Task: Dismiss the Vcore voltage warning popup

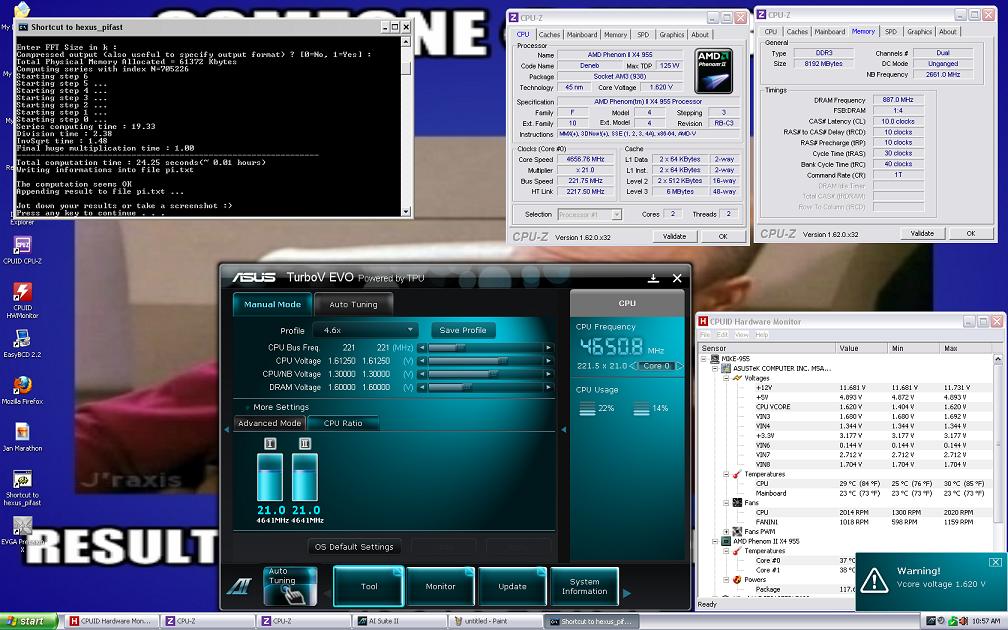Action: tap(995, 562)
